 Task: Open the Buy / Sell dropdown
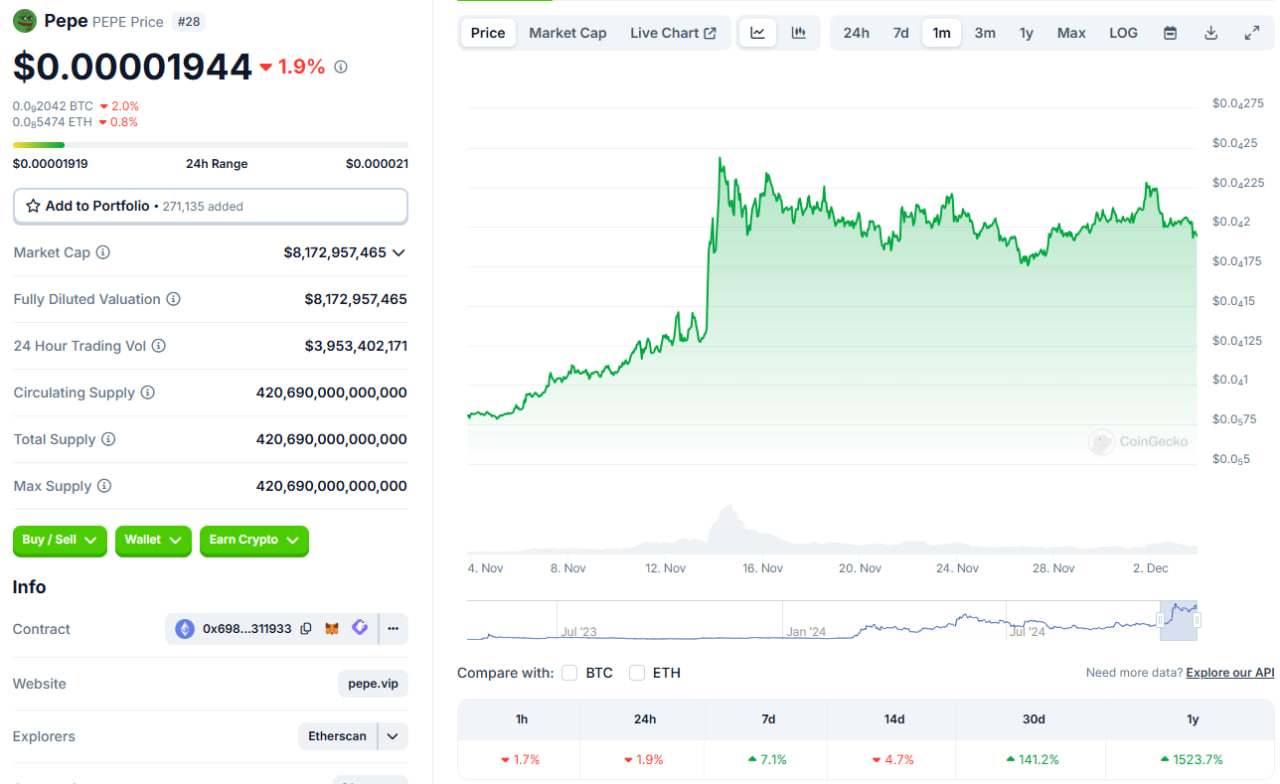pyautogui.click(x=60, y=540)
